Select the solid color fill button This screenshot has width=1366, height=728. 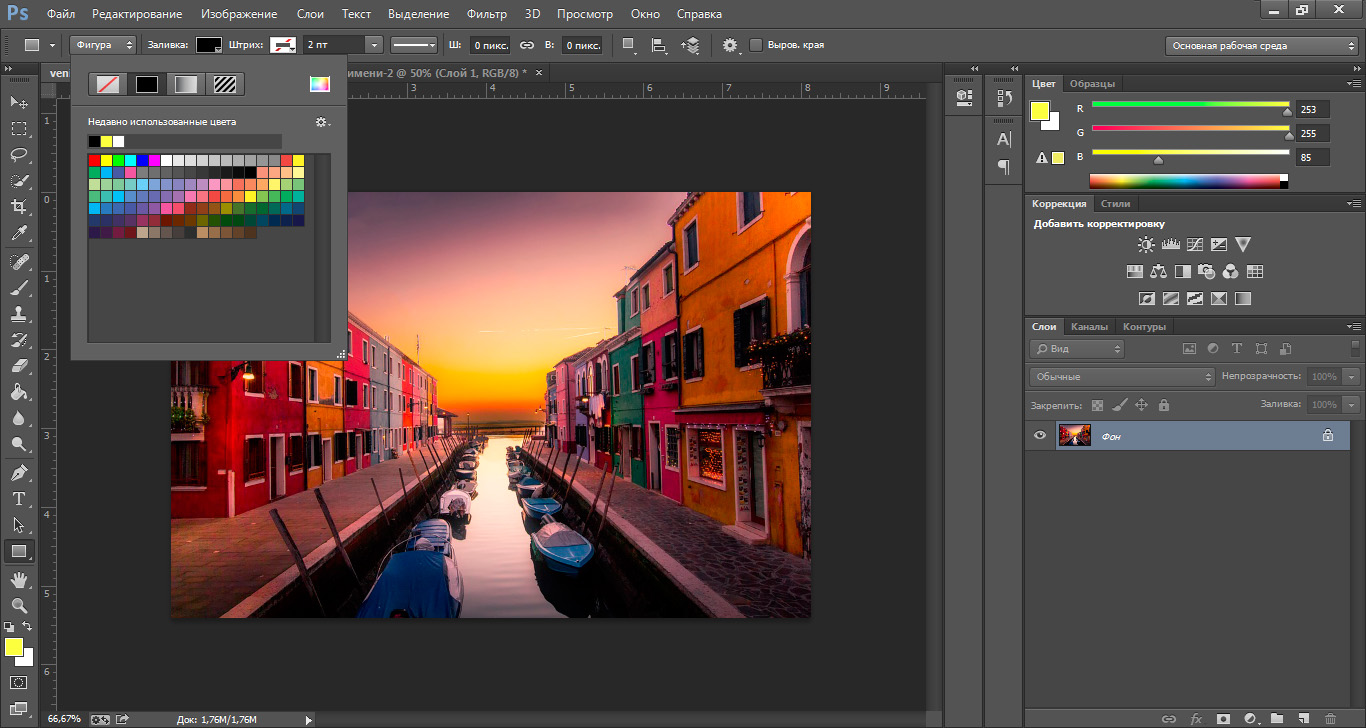click(147, 84)
